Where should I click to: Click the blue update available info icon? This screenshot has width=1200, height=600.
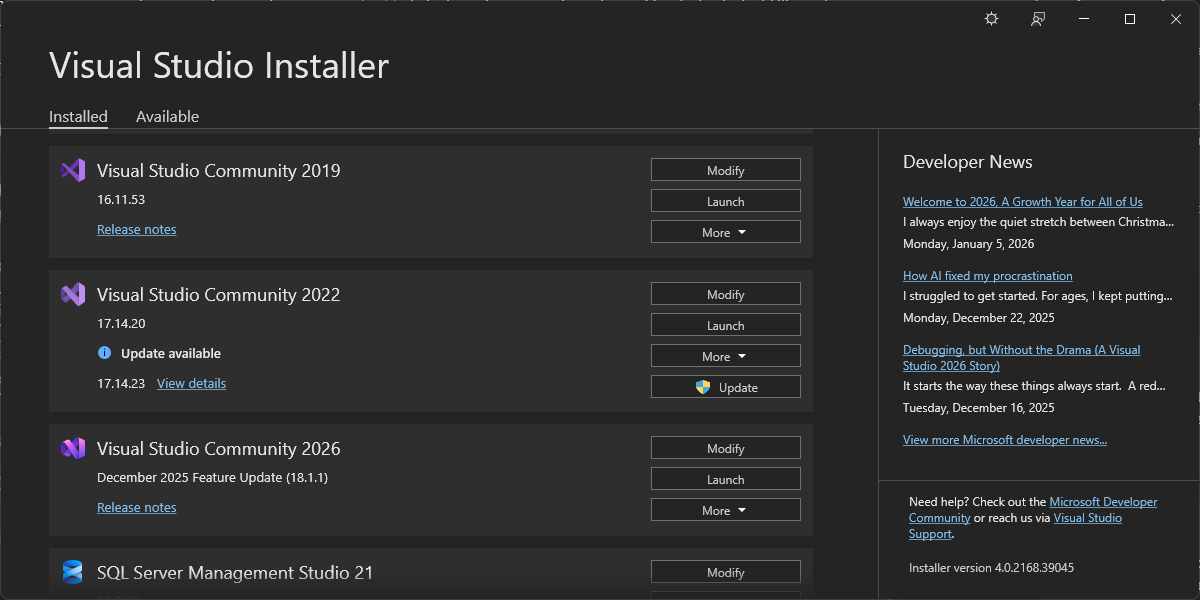pos(104,353)
